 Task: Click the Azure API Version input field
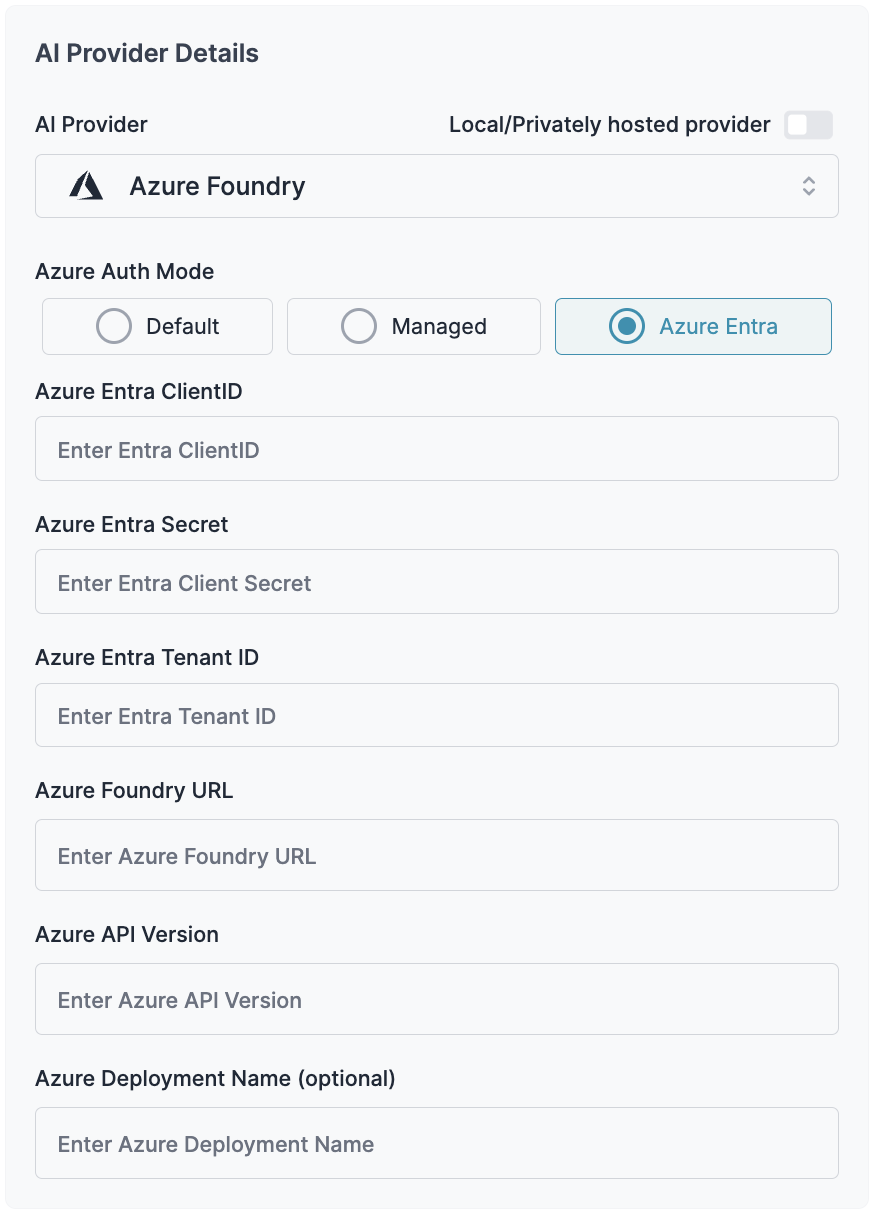coord(436,999)
